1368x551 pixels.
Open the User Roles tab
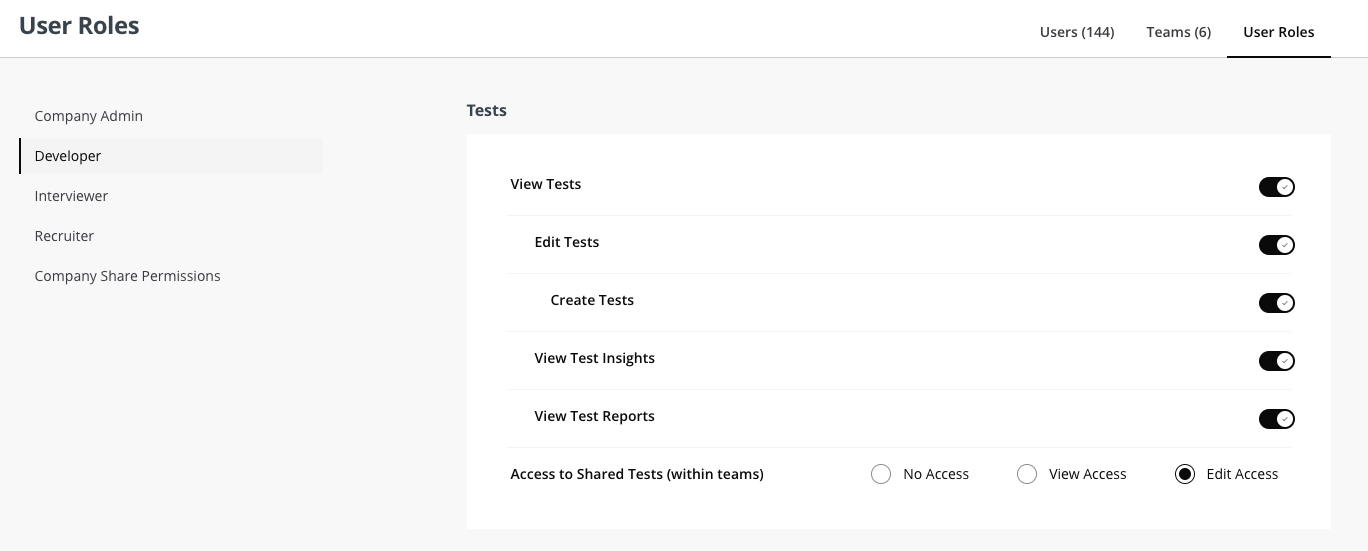pos(1279,32)
